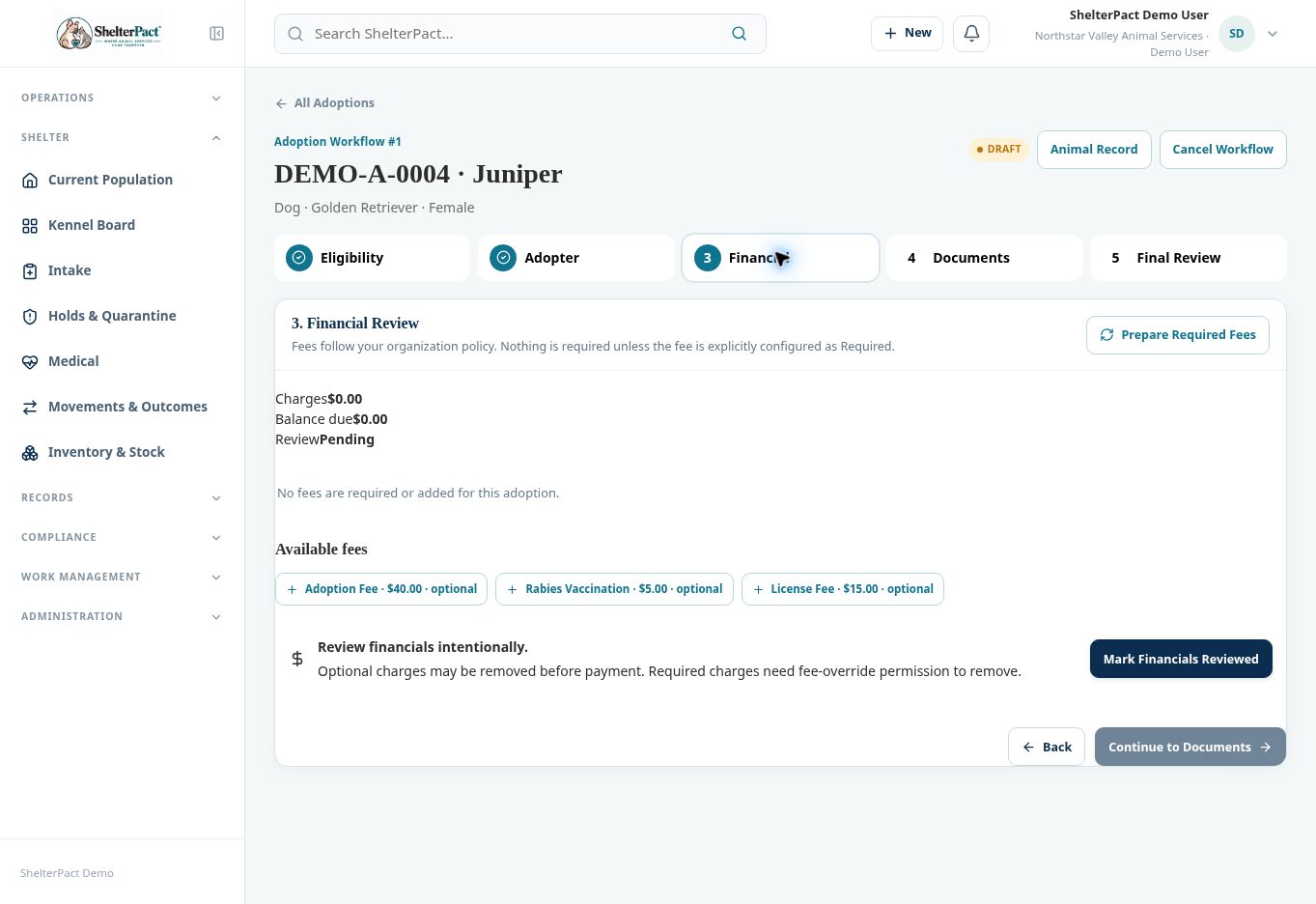Add the optional Adoption Fee $40.00
Viewport: 1316px width, 904px height.
381,589
